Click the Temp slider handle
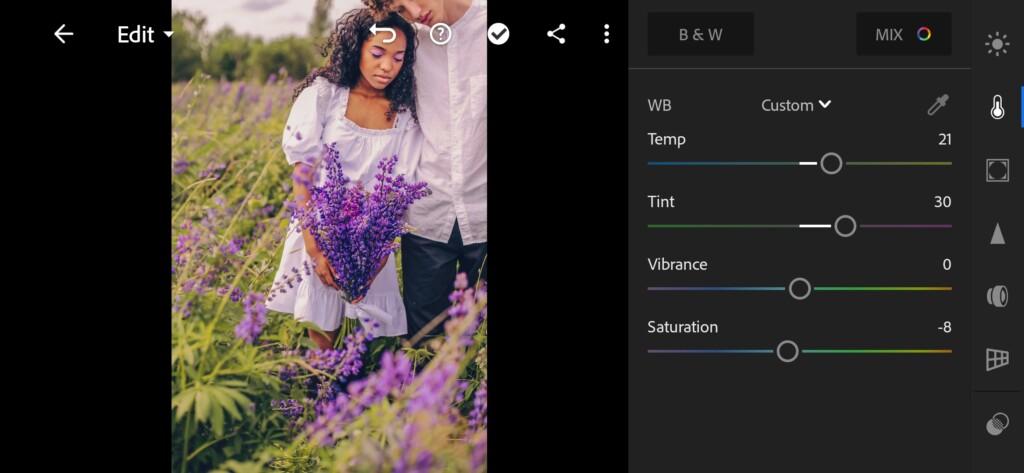This screenshot has height=473, width=1024. pyautogui.click(x=831, y=163)
